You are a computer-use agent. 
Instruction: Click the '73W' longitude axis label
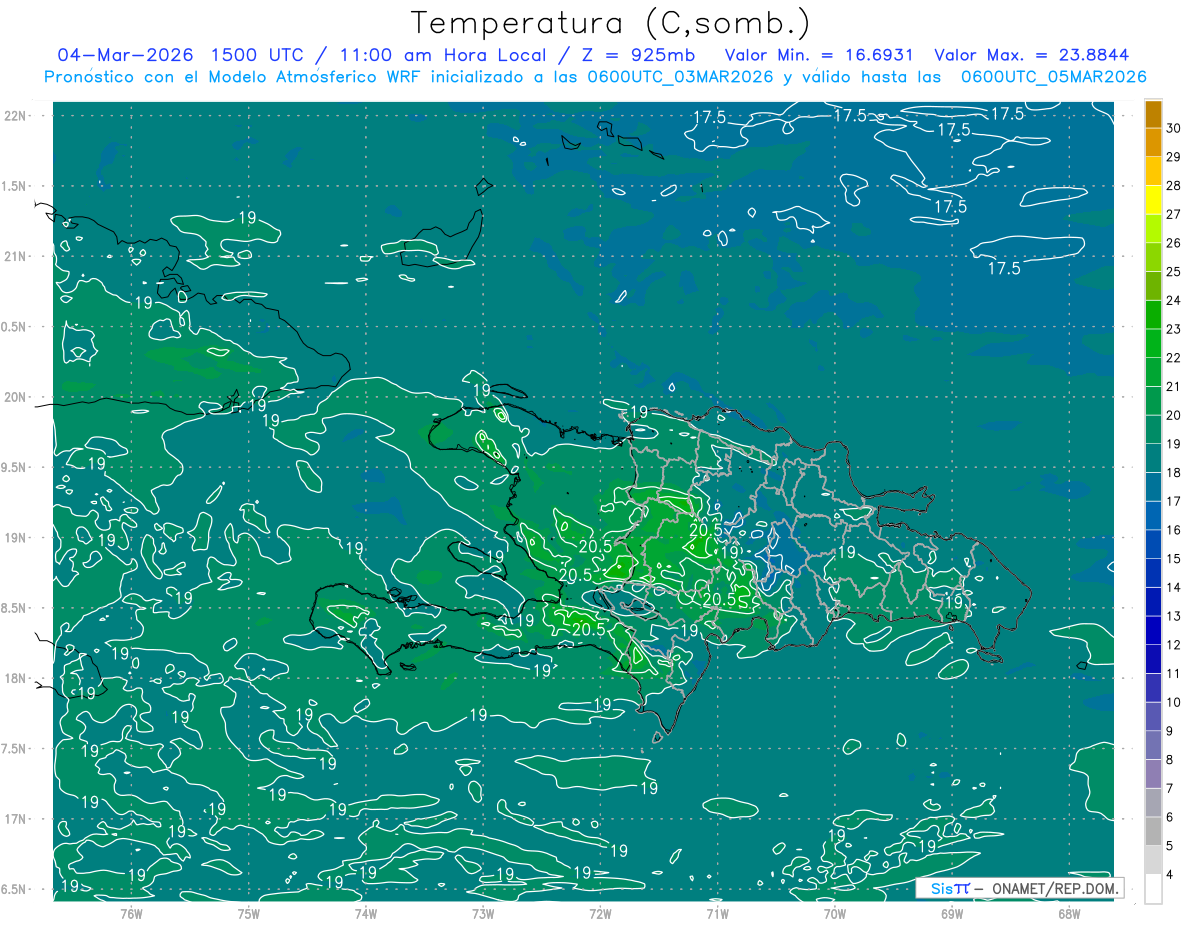(x=483, y=913)
